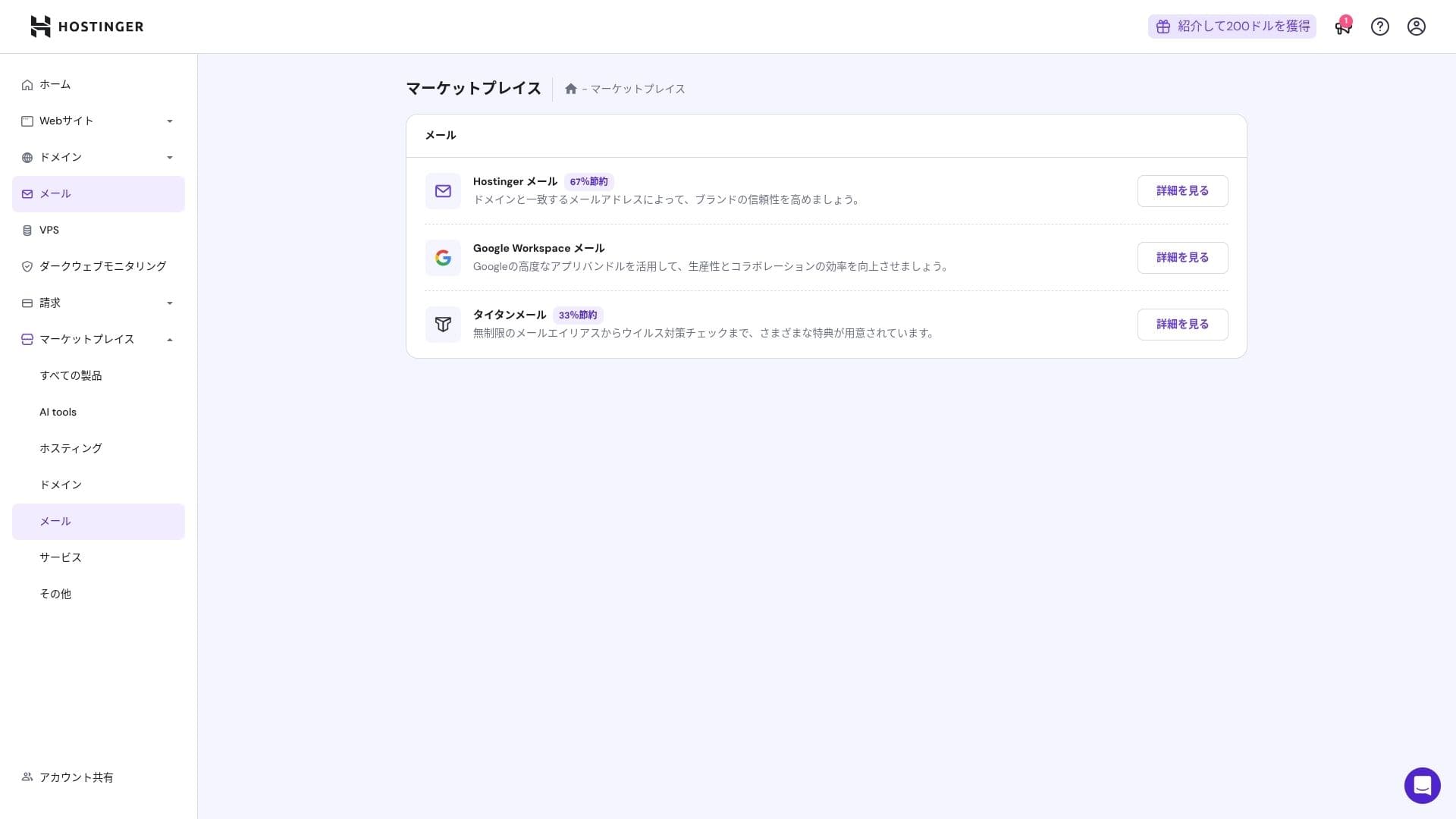Open VPS section
Image resolution: width=1456 pixels, height=819 pixels.
pos(99,231)
